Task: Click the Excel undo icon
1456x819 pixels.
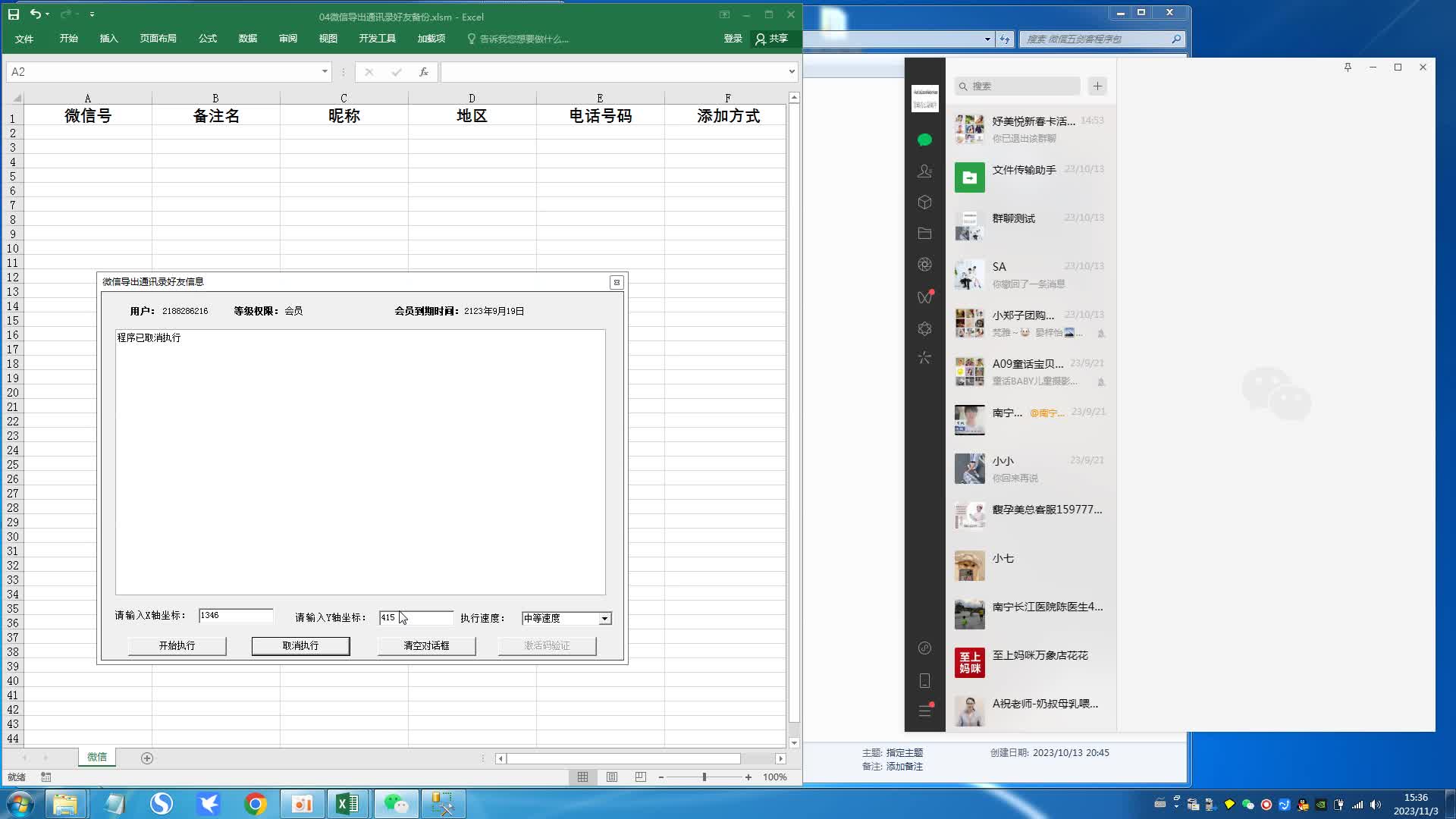Action: tap(35, 14)
